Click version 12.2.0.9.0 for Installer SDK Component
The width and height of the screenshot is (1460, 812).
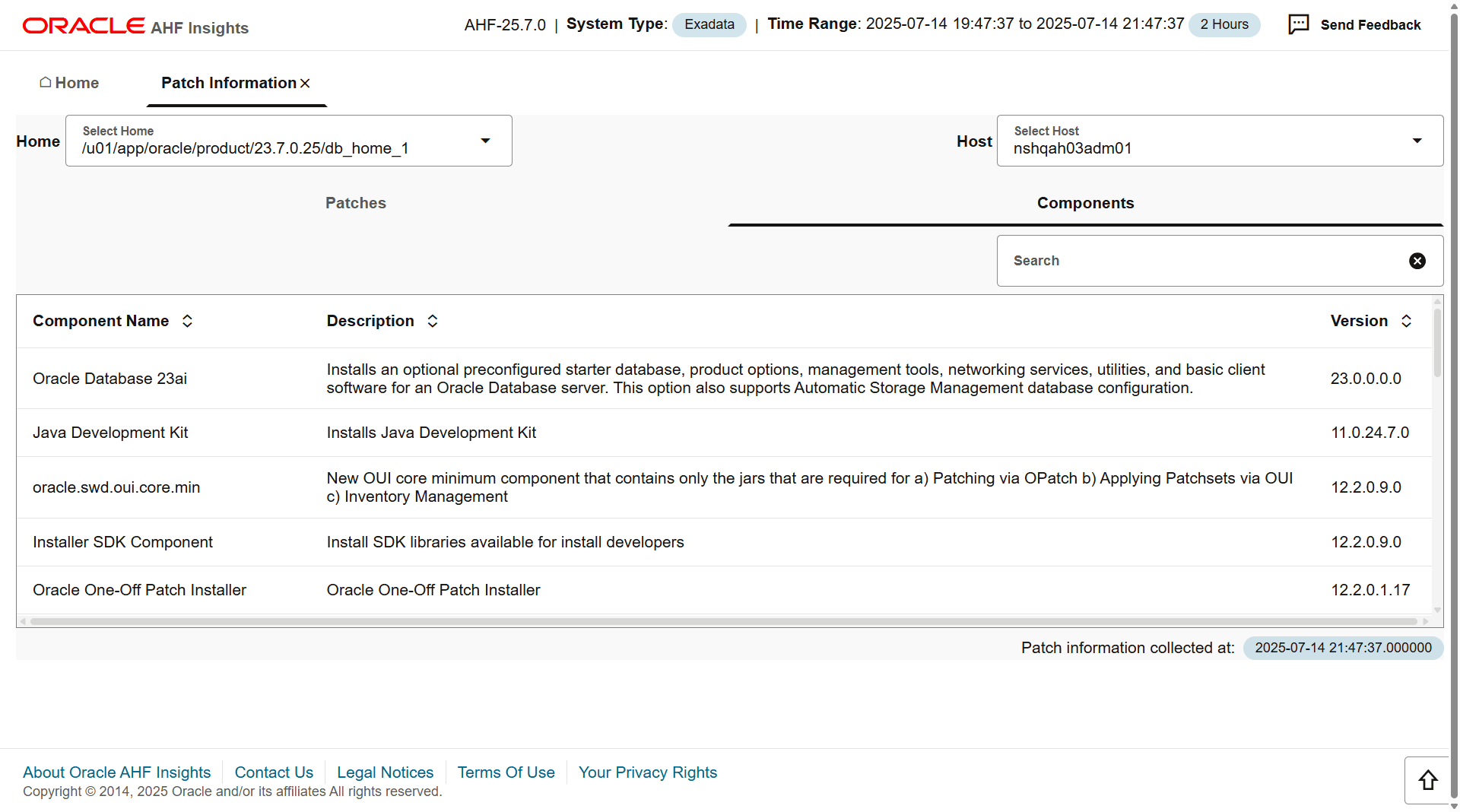point(1366,542)
